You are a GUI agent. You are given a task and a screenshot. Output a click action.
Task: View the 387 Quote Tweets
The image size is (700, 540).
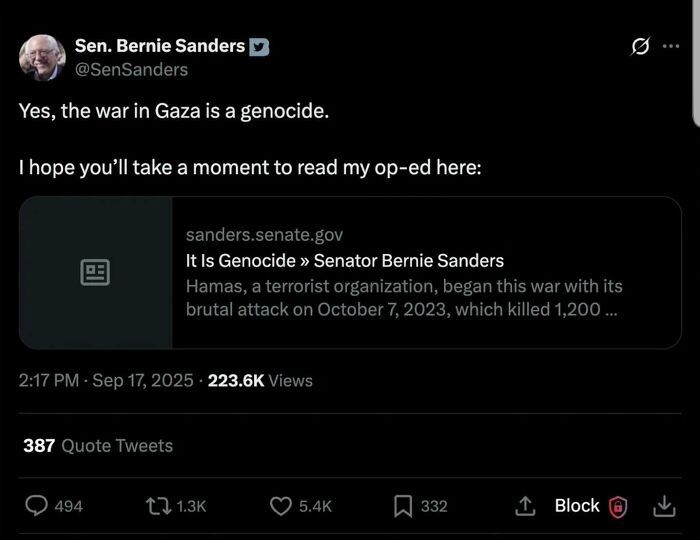click(98, 446)
